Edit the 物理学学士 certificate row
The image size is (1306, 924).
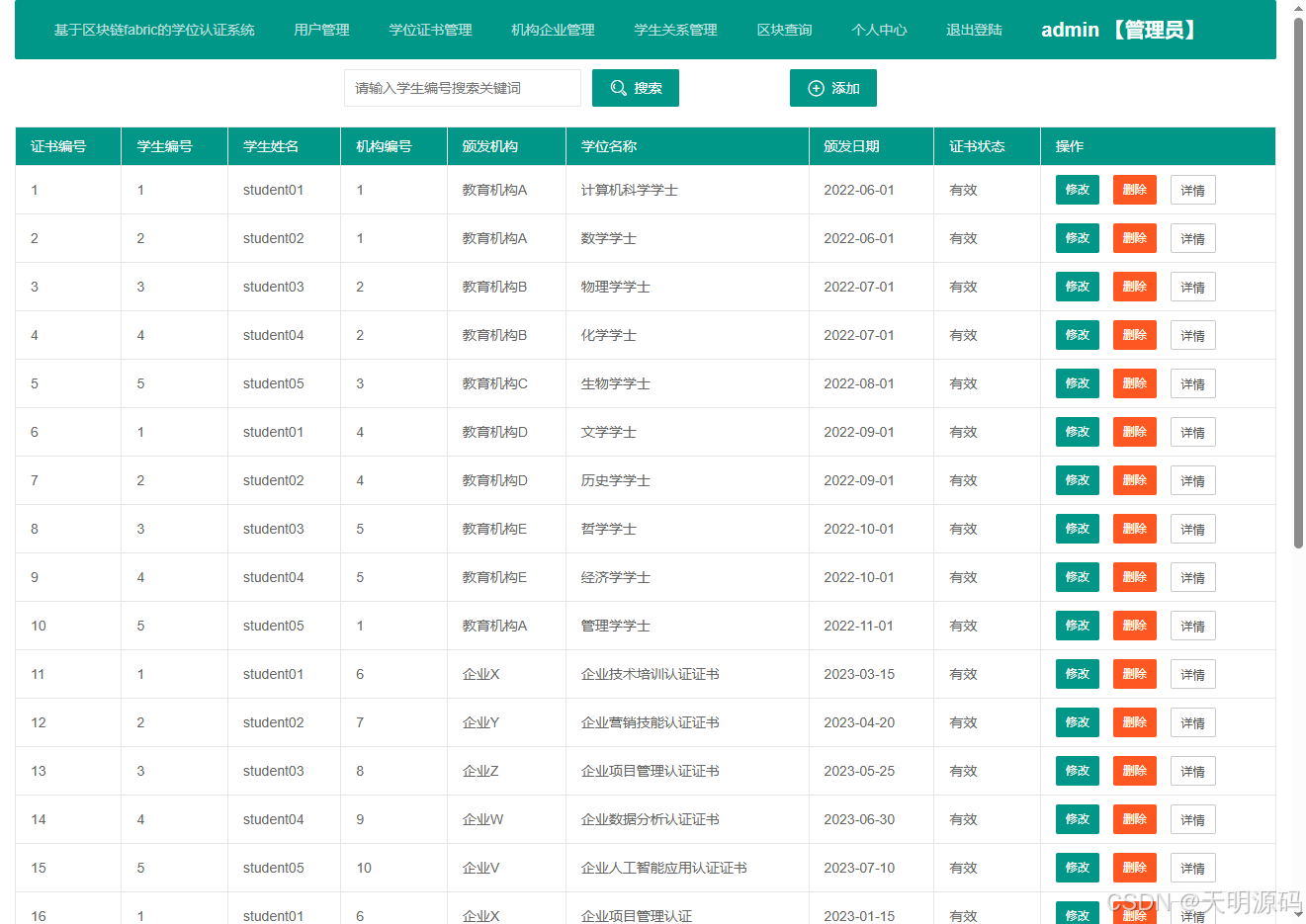(1078, 287)
